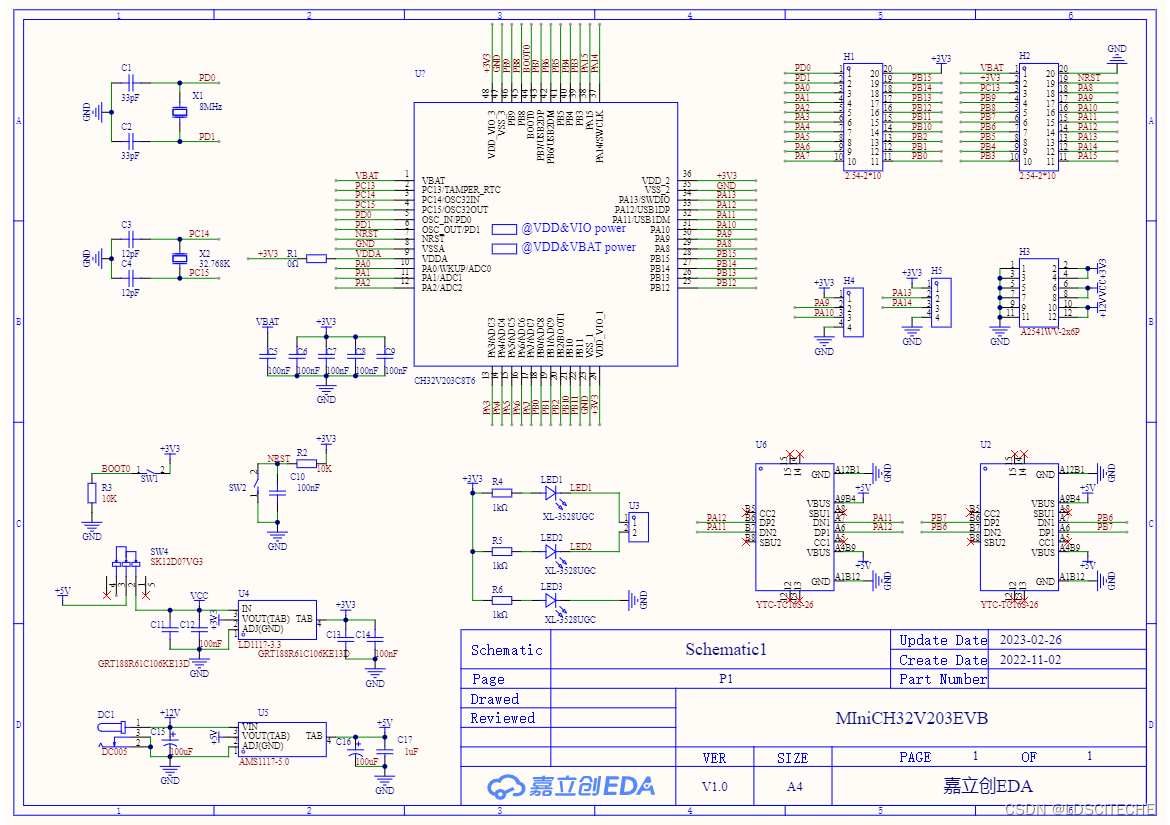Pick resistor R1 on the VDDA line
The image size is (1170, 825).
(316, 259)
